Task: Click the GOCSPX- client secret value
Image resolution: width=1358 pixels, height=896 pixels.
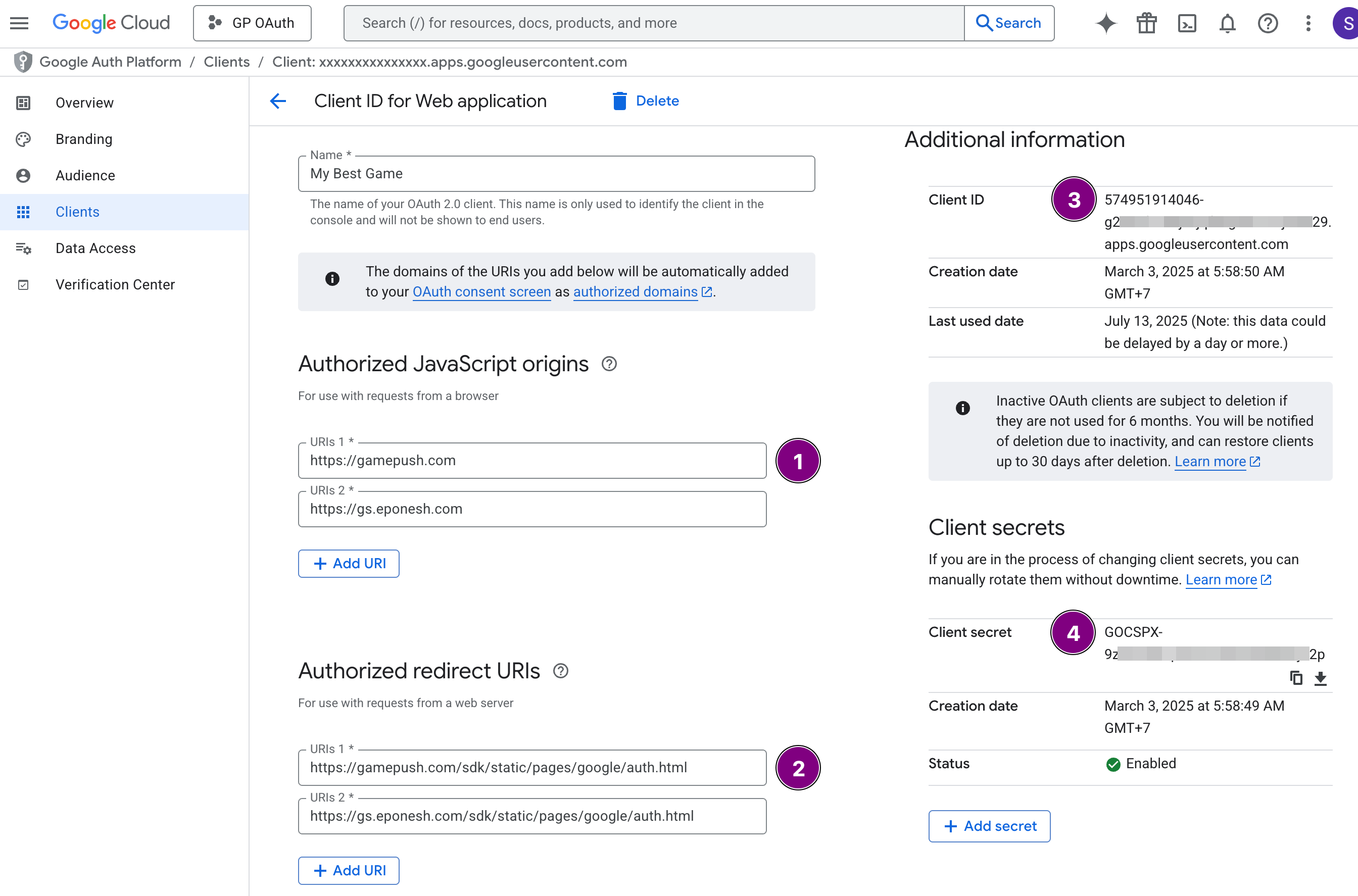Action: click(x=1214, y=643)
